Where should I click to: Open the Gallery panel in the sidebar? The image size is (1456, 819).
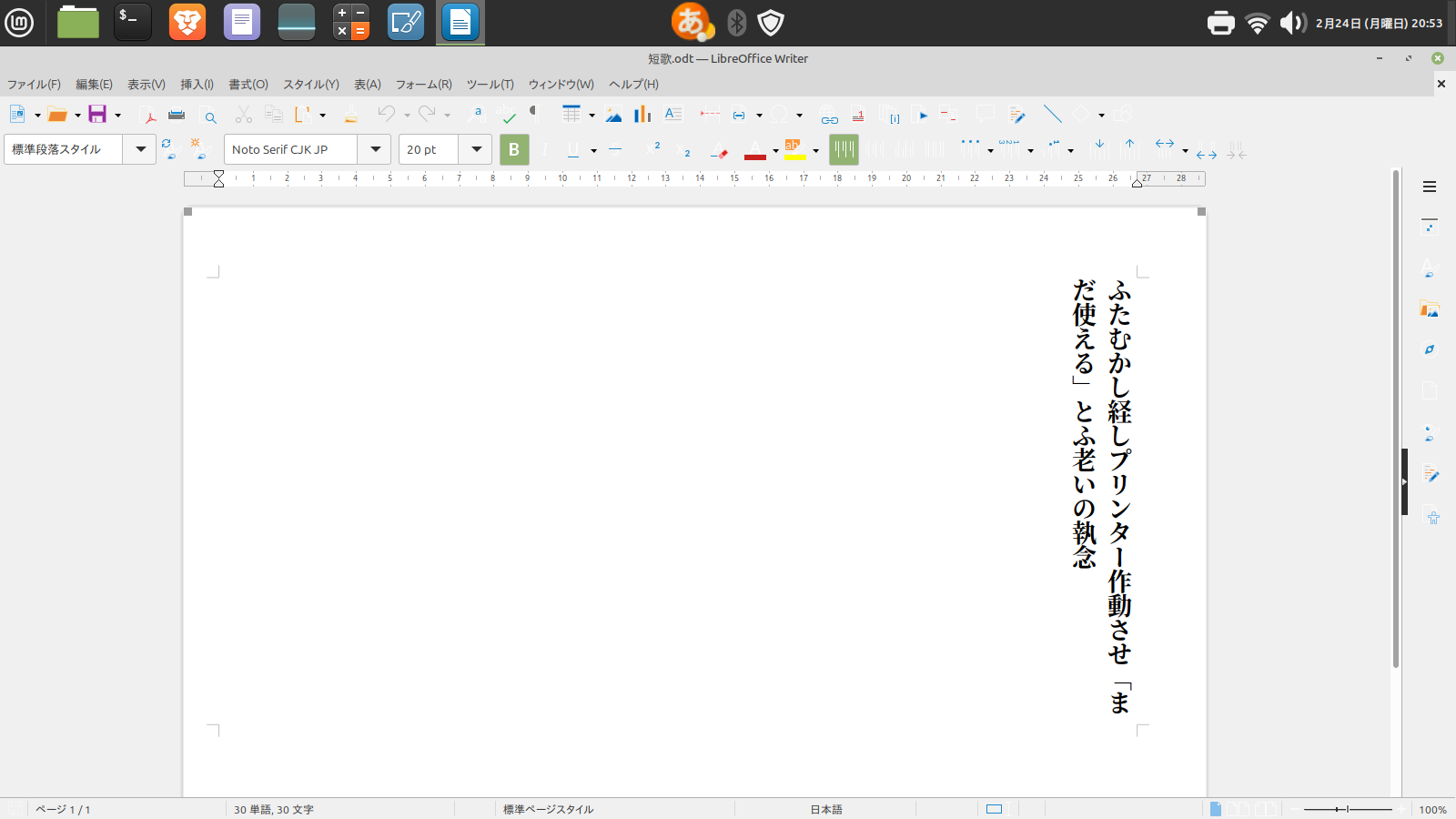(1430, 310)
